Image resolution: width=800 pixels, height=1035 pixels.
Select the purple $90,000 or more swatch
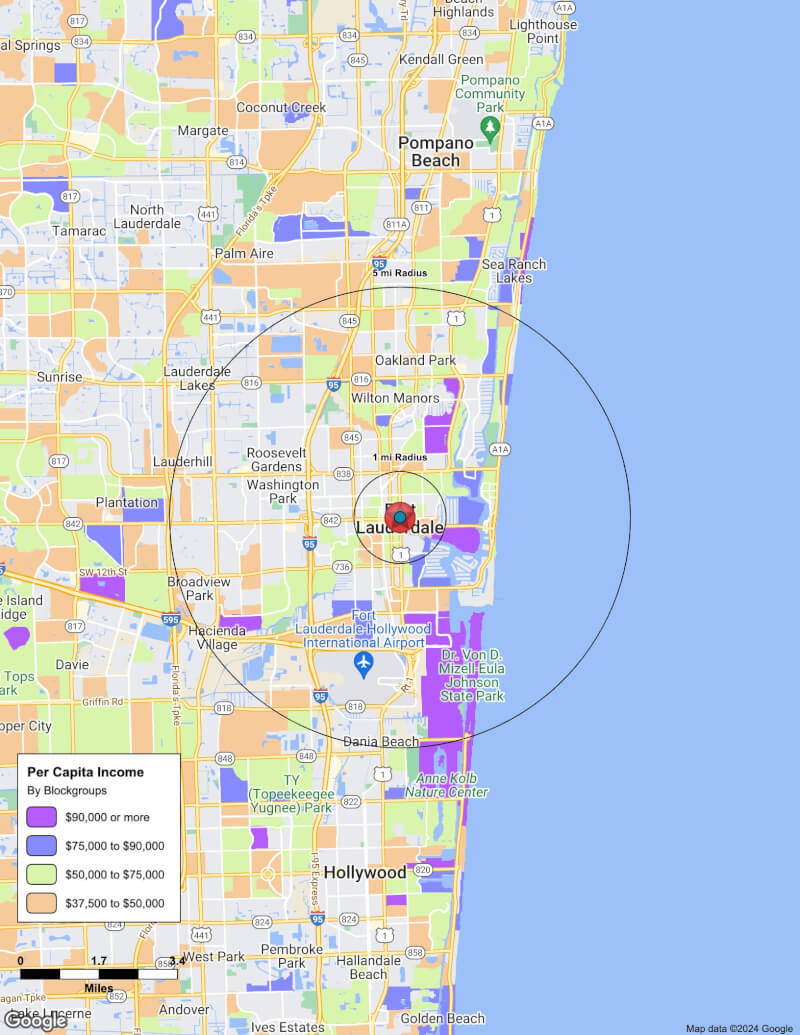pos(44,817)
